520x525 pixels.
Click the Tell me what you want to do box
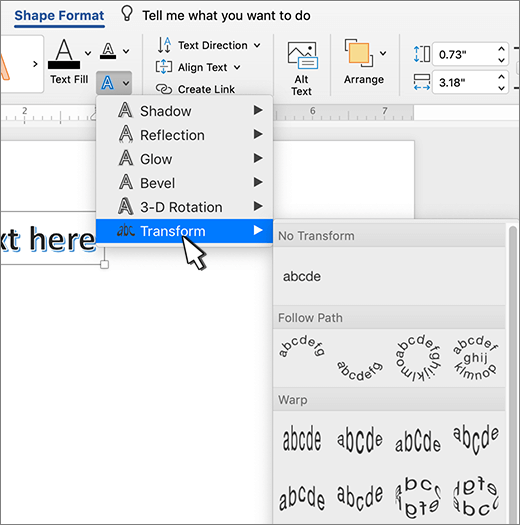pyautogui.click(x=226, y=15)
